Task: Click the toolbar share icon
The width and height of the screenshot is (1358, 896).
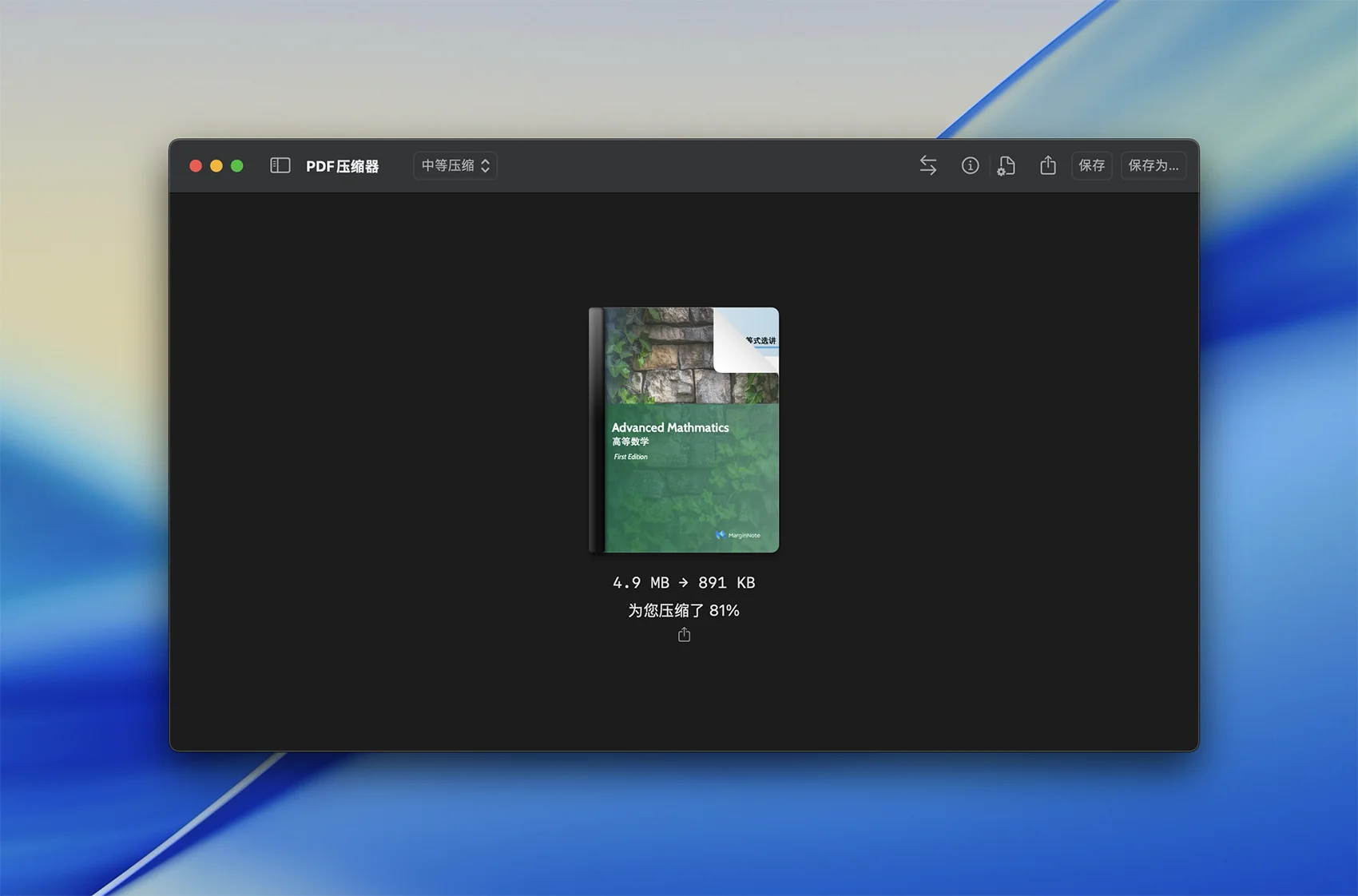Action: 1048,165
